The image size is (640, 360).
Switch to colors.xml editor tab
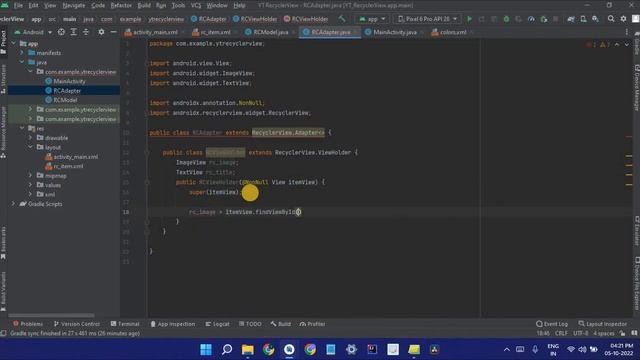[x=451, y=32]
